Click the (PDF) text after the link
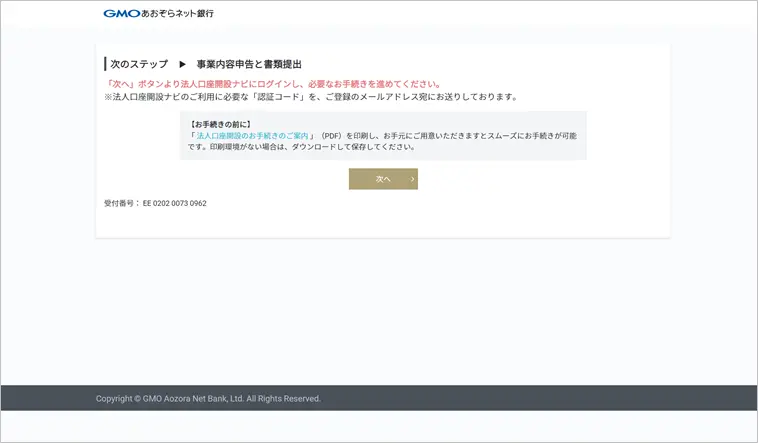758x443 pixels. click(x=331, y=135)
